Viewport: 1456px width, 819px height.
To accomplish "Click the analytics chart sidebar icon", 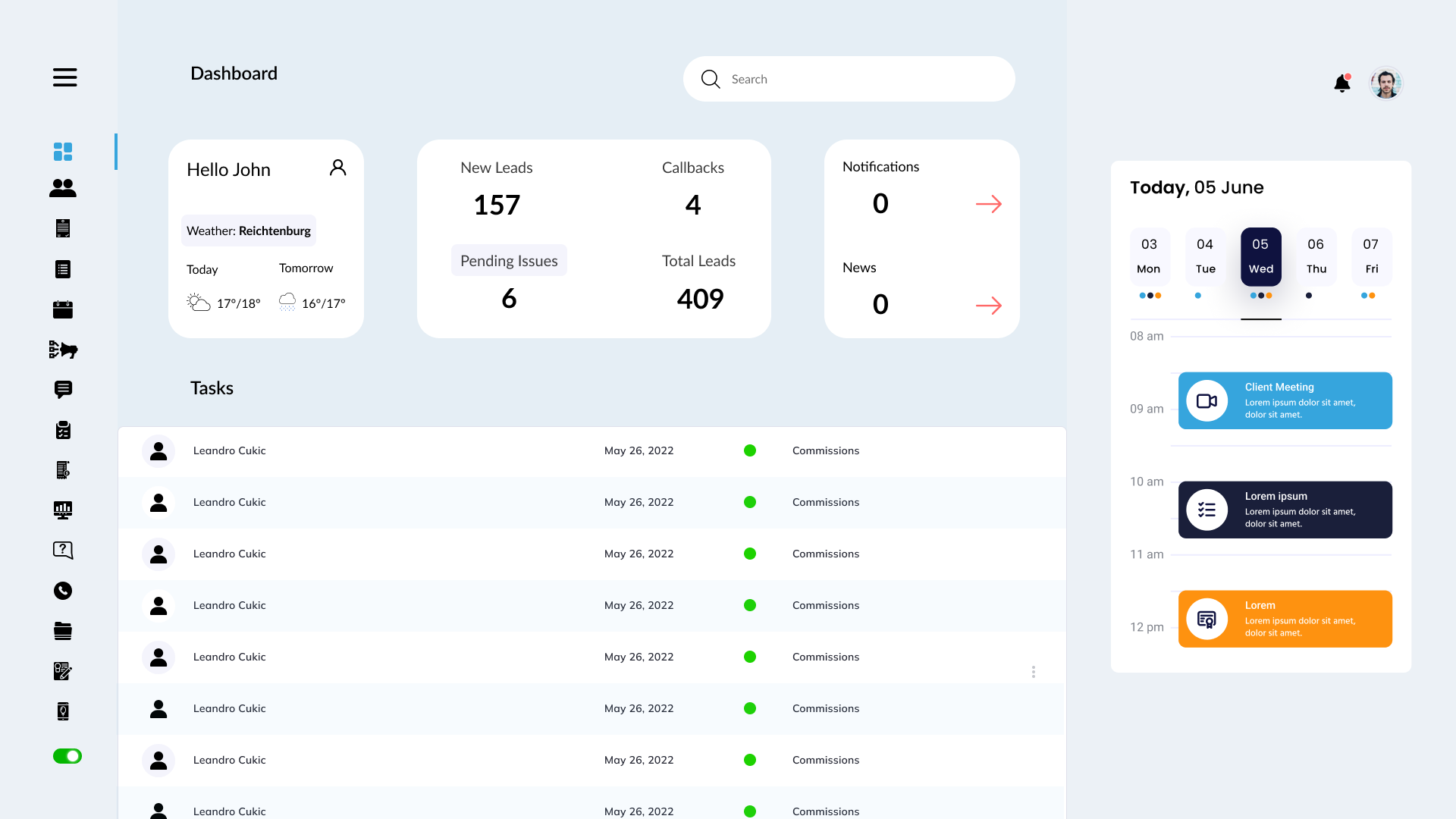I will point(63,510).
